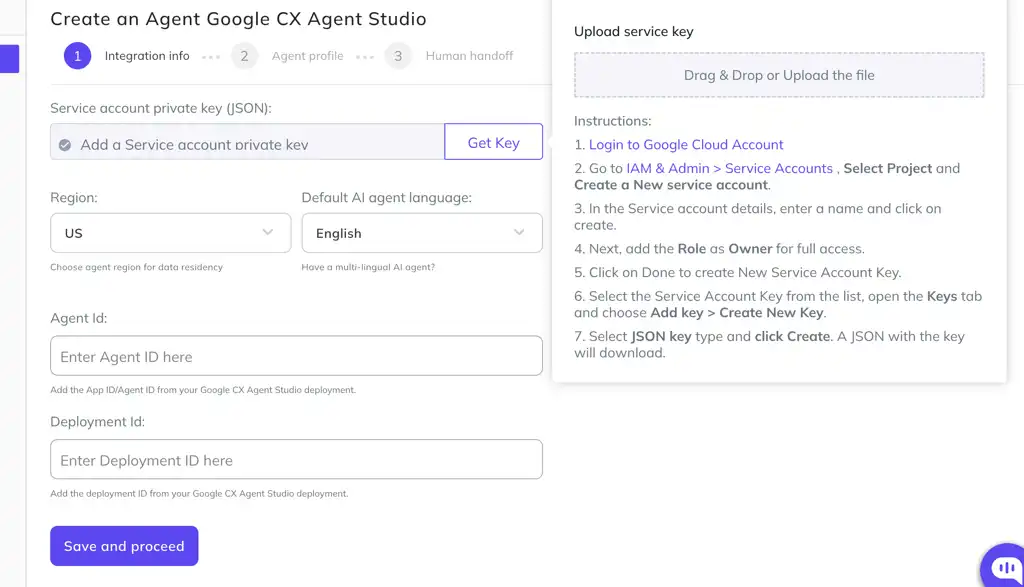This screenshot has width=1024, height=587.
Task: Click the Drag & Drop upload area
Action: click(x=779, y=75)
